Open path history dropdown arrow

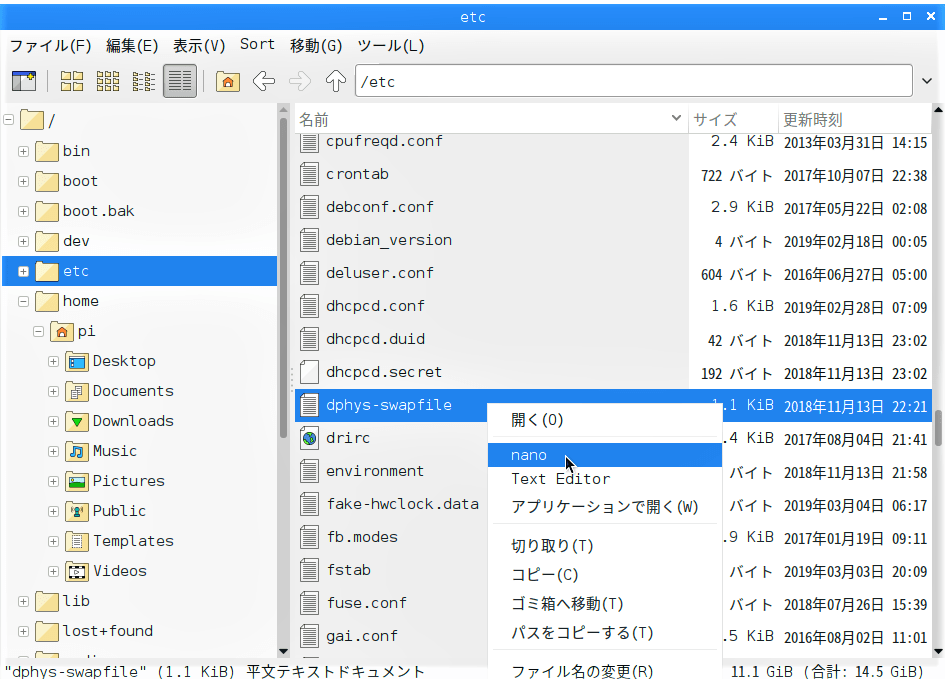tap(927, 81)
